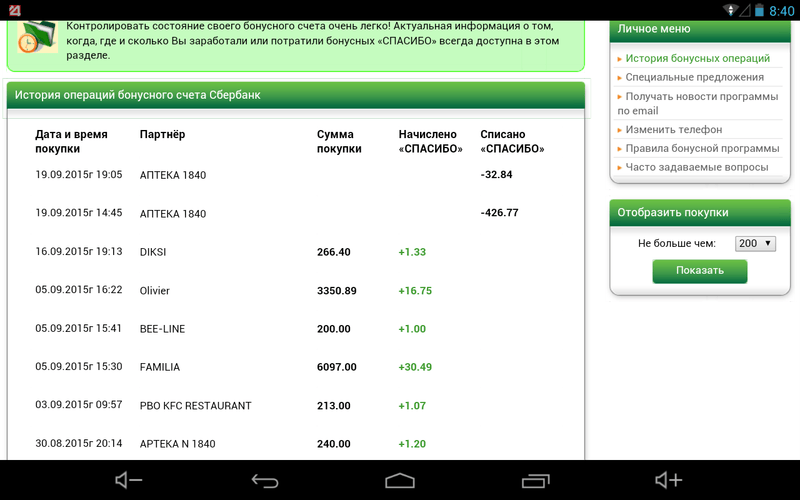Click the Дата и время покупки column header
The height and width of the screenshot is (500, 800).
click(x=71, y=141)
